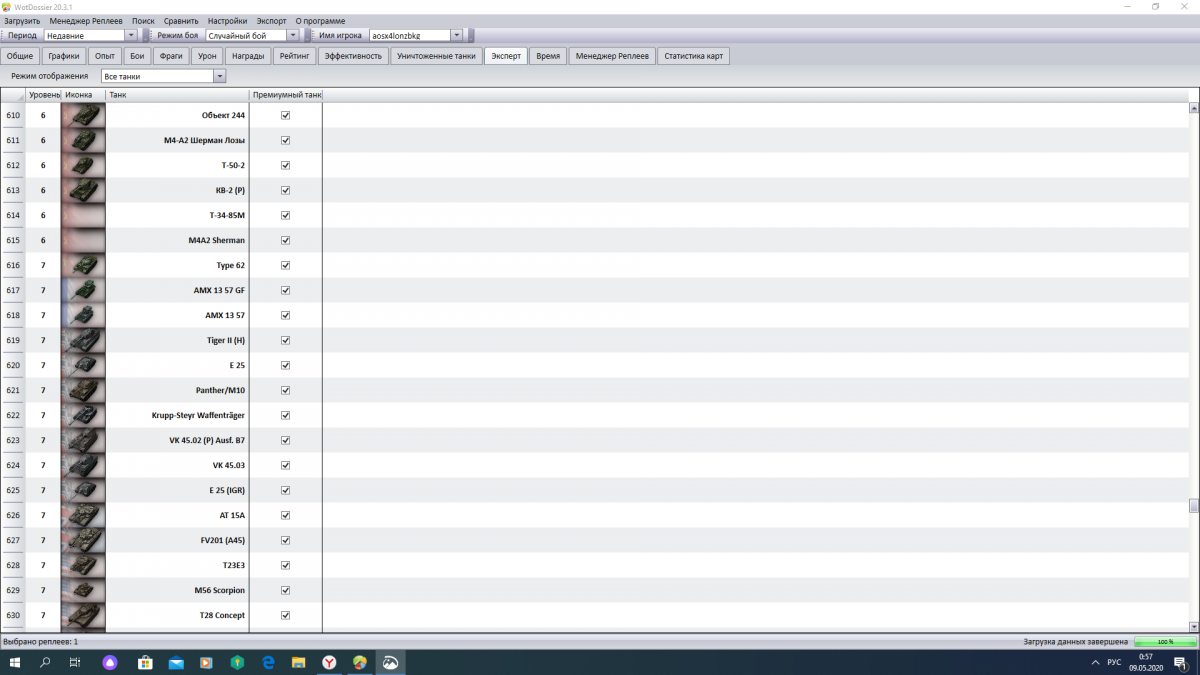
Task: Sort by the Уровень column header
Action: [43, 95]
